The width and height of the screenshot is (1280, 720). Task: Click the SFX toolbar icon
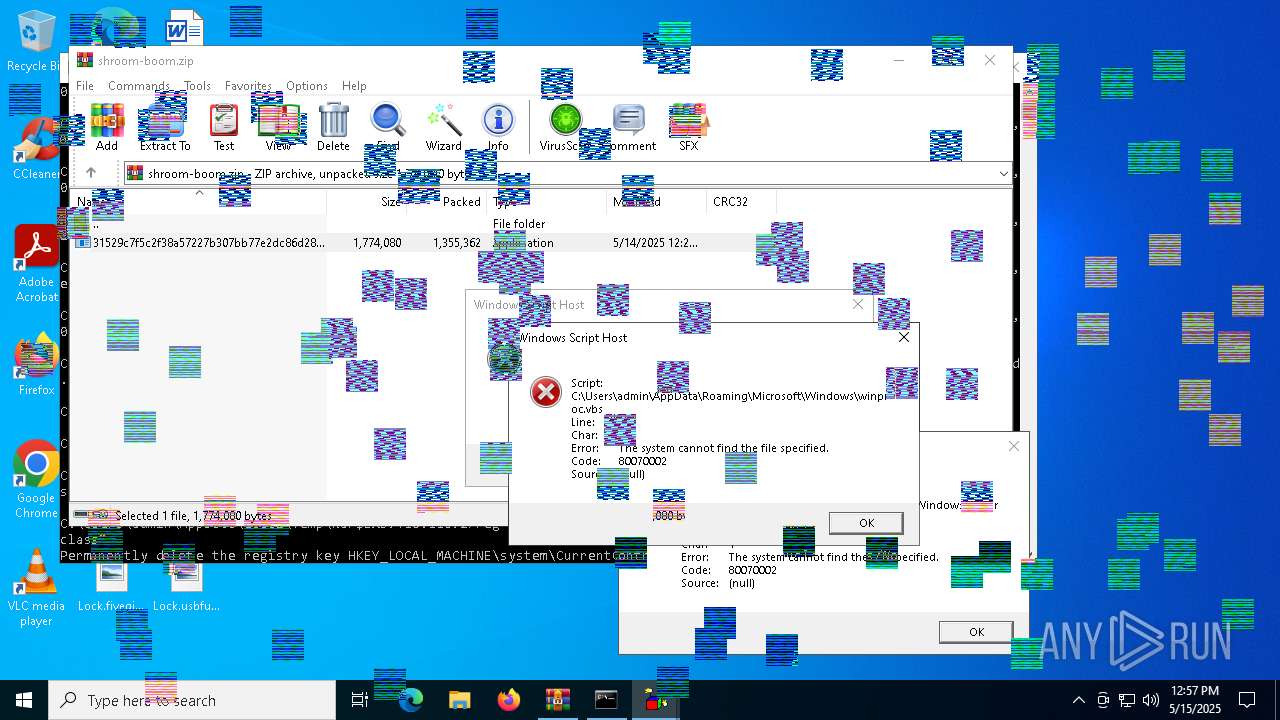[x=688, y=128]
